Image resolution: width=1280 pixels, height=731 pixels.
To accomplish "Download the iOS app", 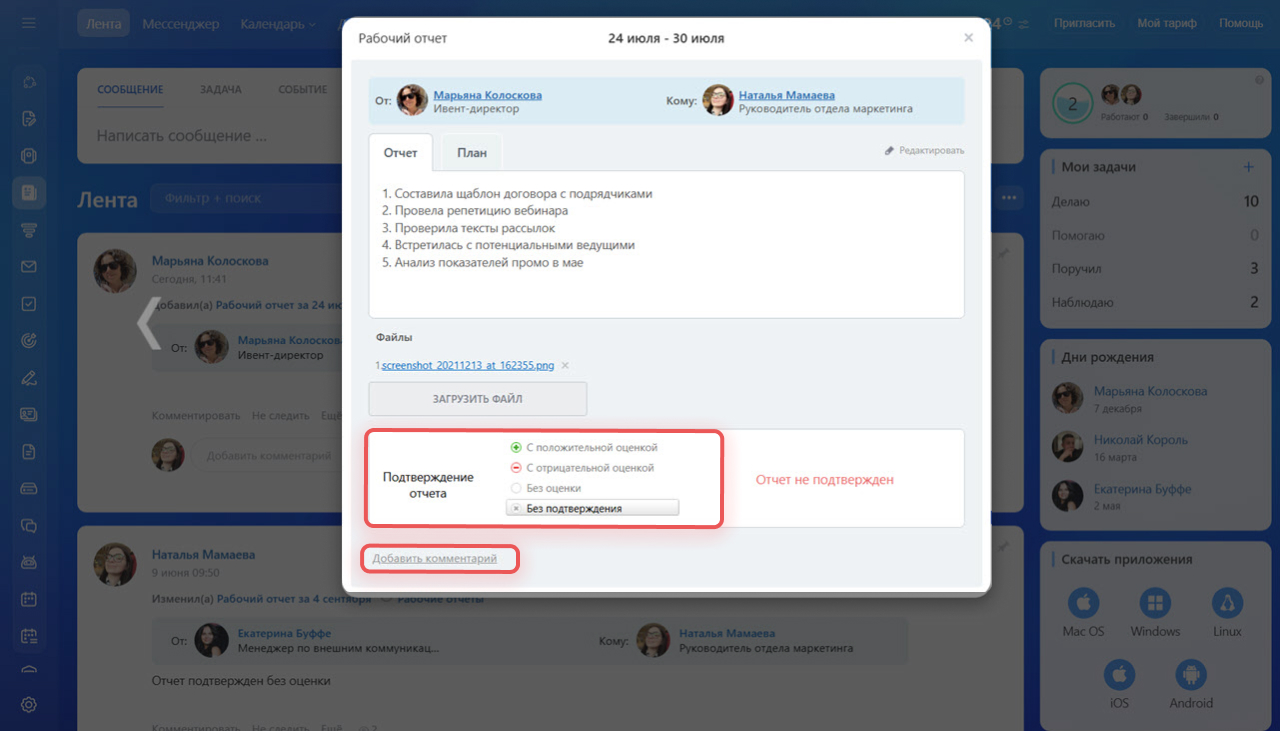I will coord(1119,675).
